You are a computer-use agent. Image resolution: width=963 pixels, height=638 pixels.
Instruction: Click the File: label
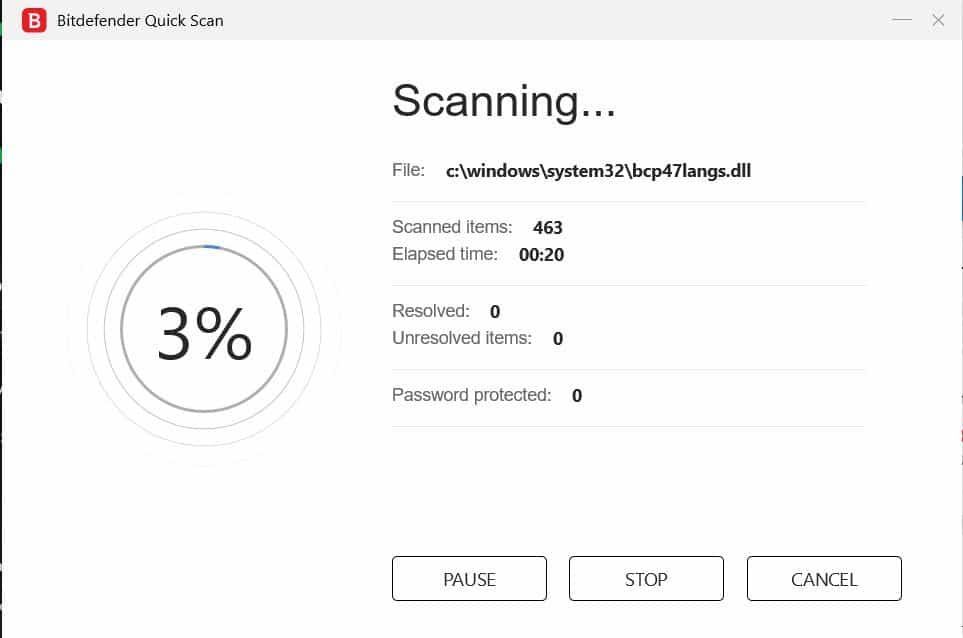click(409, 170)
